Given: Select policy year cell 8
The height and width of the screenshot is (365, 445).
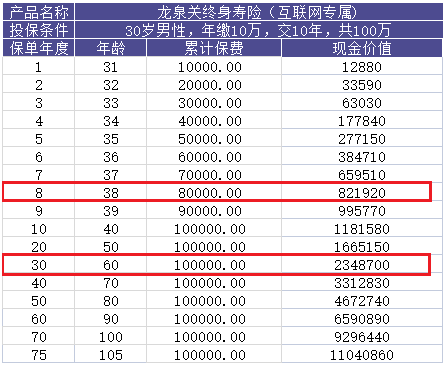Looking at the screenshot, I should click(39, 193).
